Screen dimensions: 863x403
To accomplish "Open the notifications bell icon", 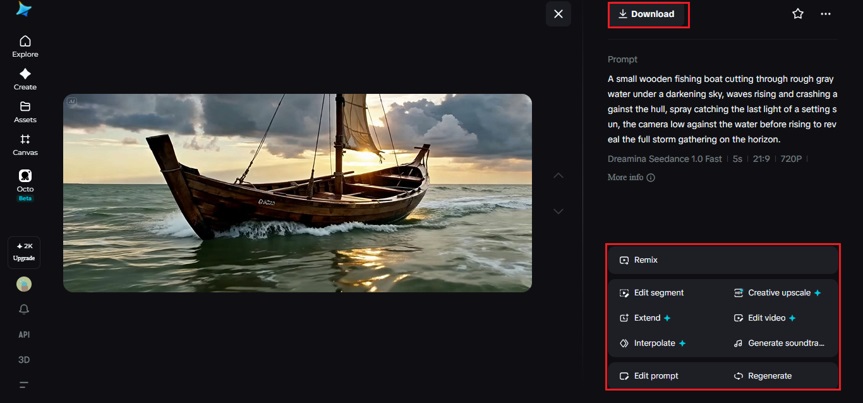I will pyautogui.click(x=24, y=309).
